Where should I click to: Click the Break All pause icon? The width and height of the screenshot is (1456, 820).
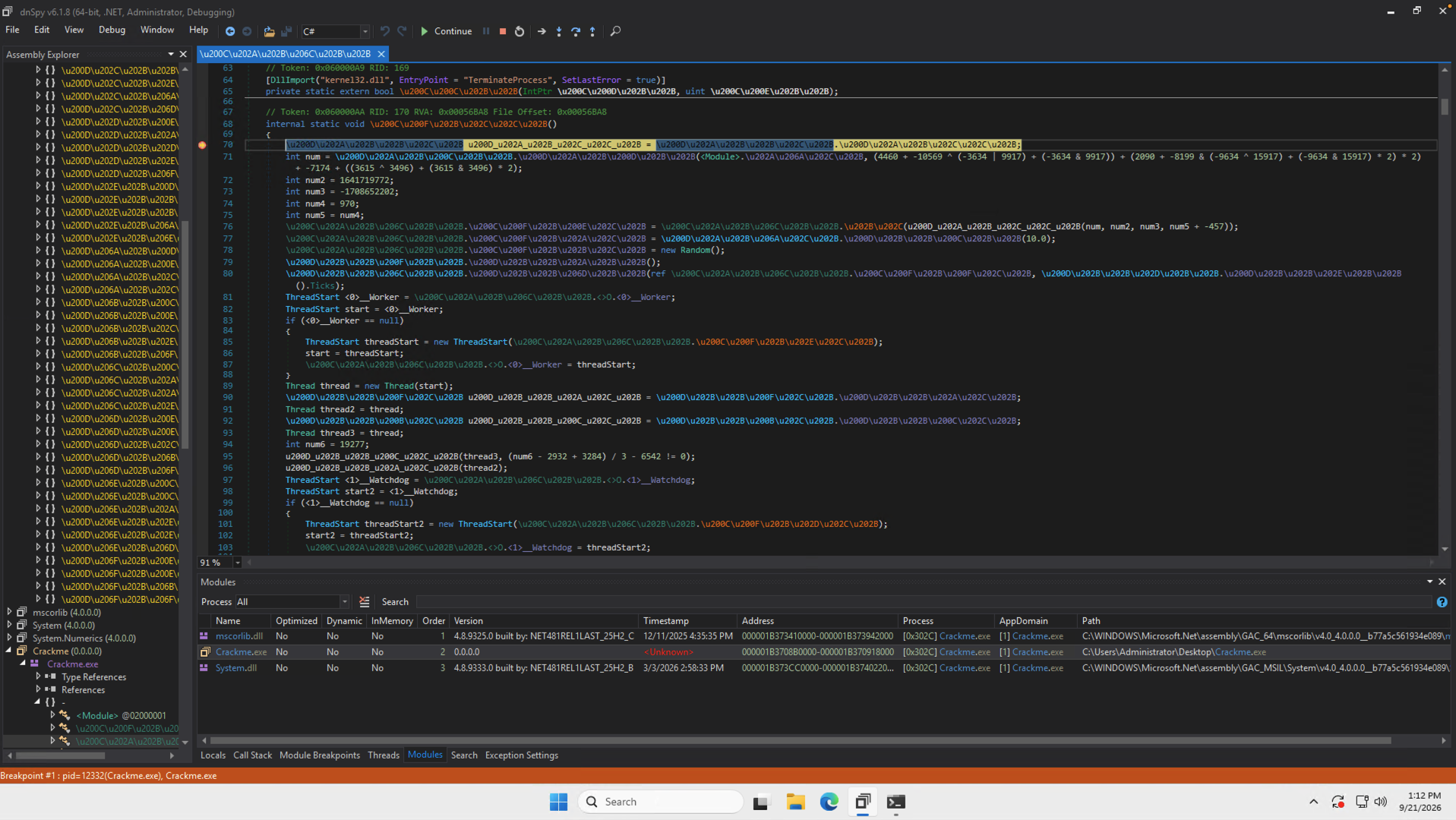[486, 31]
